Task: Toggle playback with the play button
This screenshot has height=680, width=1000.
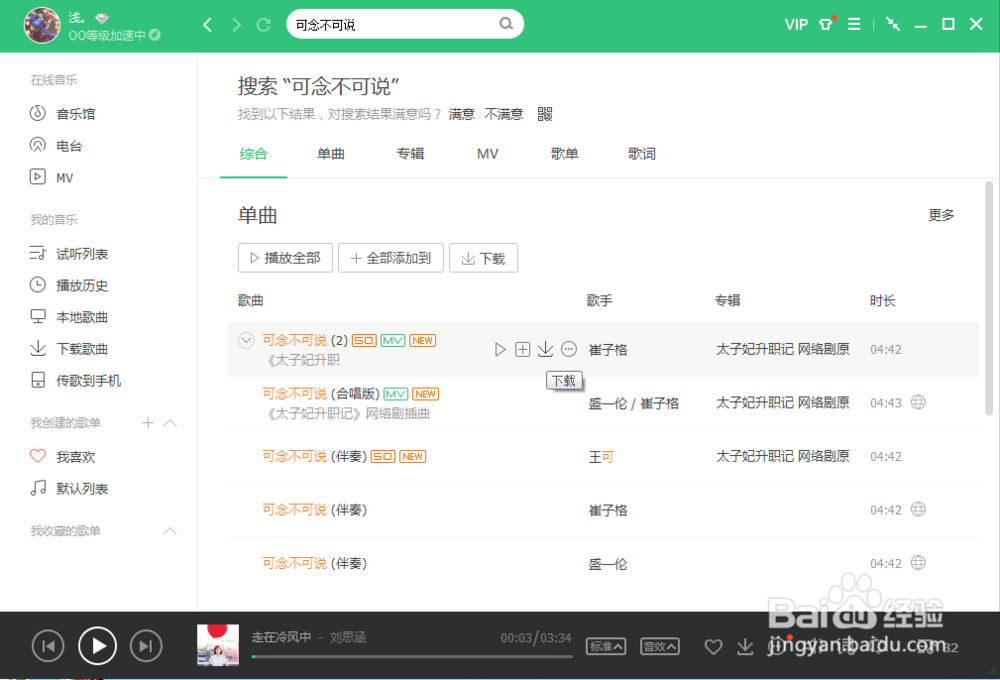Action: [97, 646]
